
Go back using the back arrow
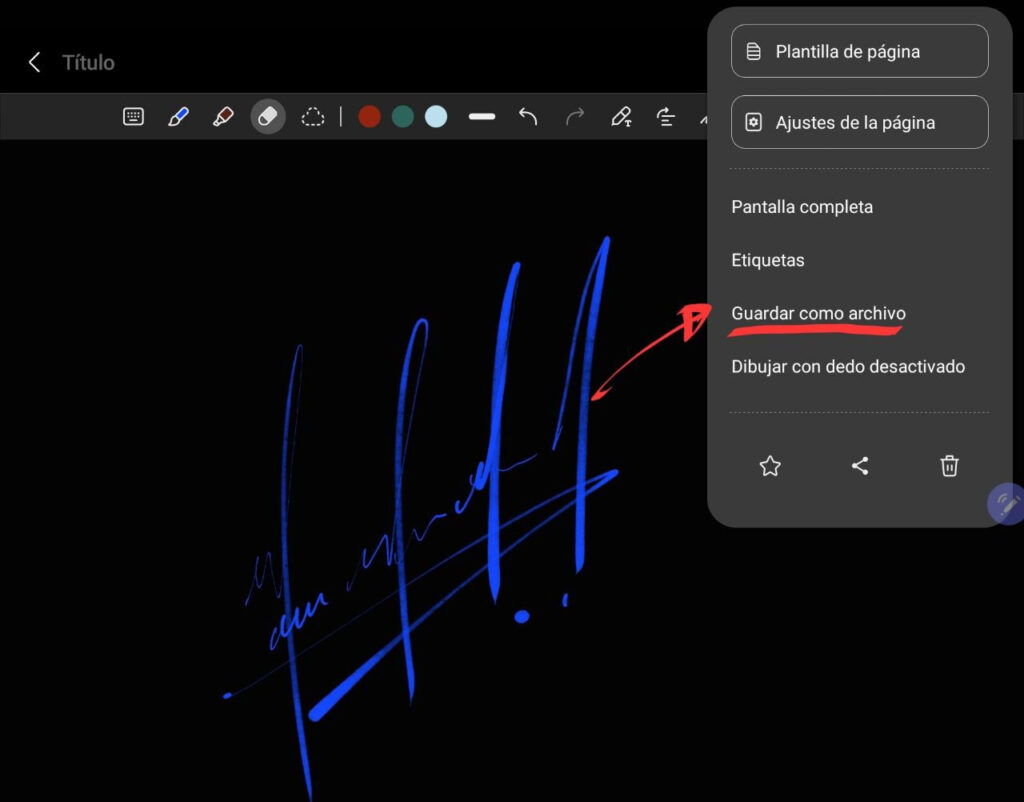pos(34,62)
